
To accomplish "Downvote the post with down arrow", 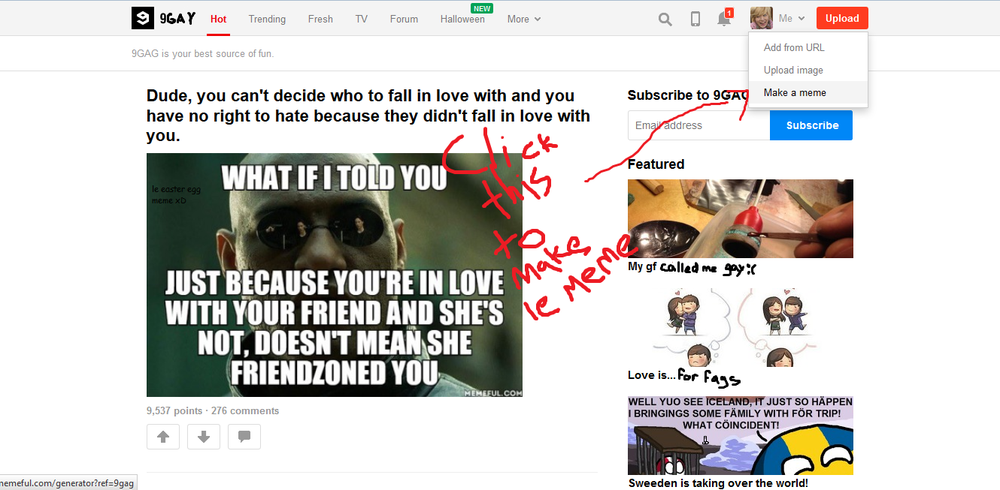I will tap(203, 436).
